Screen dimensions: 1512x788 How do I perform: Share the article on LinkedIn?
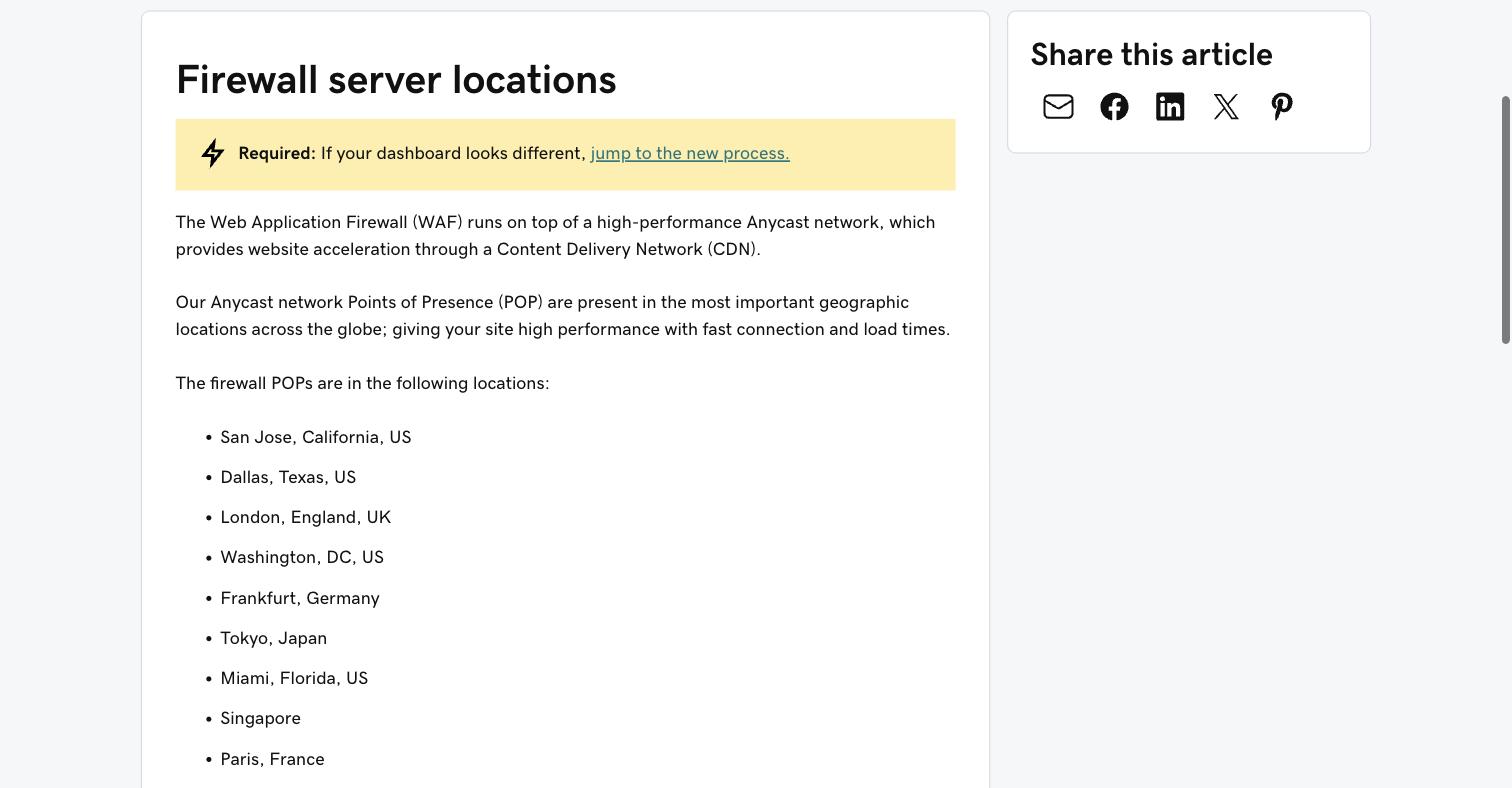[x=1170, y=107]
